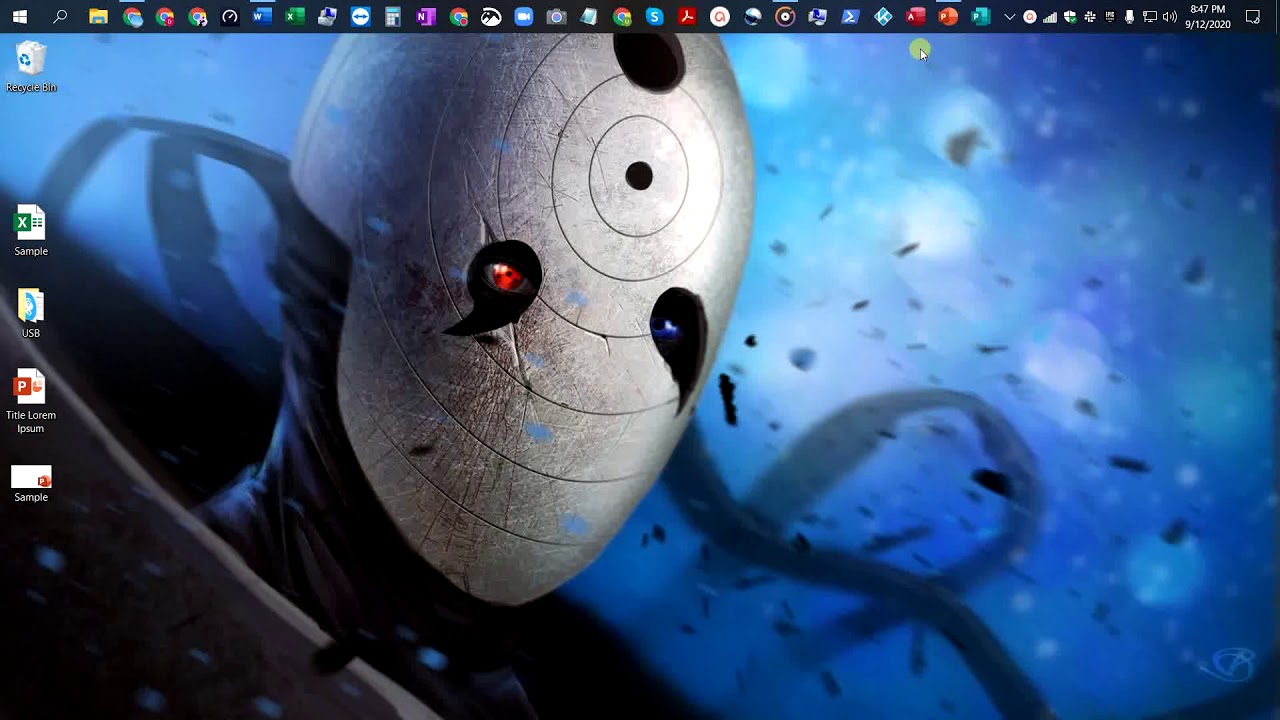
Task: Select the Sample PowerPoint file on desktop
Action: click(31, 484)
